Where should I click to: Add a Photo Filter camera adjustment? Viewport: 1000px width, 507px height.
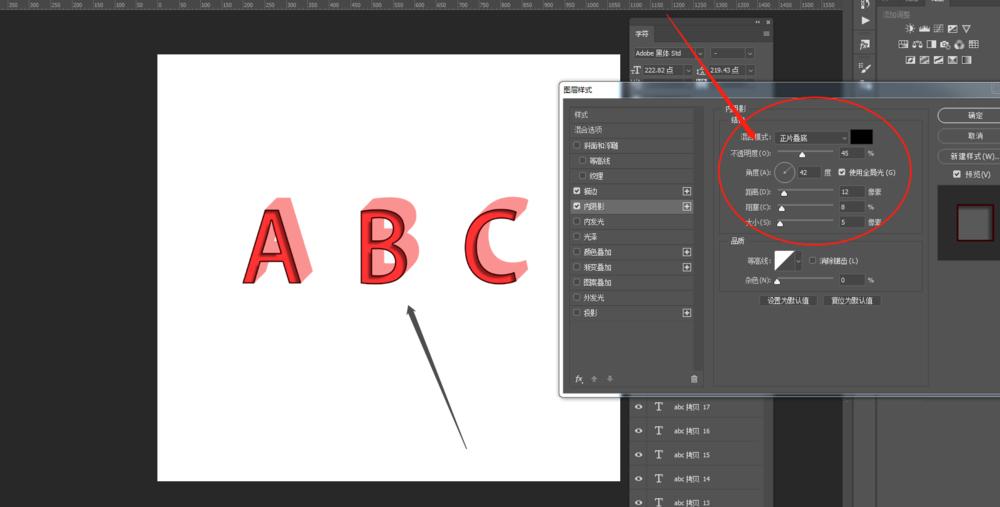pos(945,45)
